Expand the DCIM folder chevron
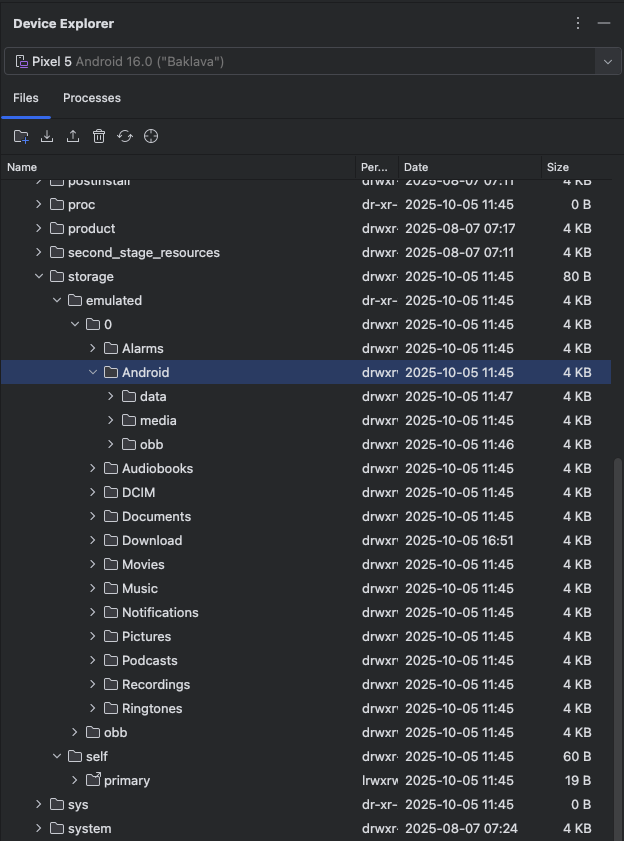The width and height of the screenshot is (624, 841). (x=94, y=493)
